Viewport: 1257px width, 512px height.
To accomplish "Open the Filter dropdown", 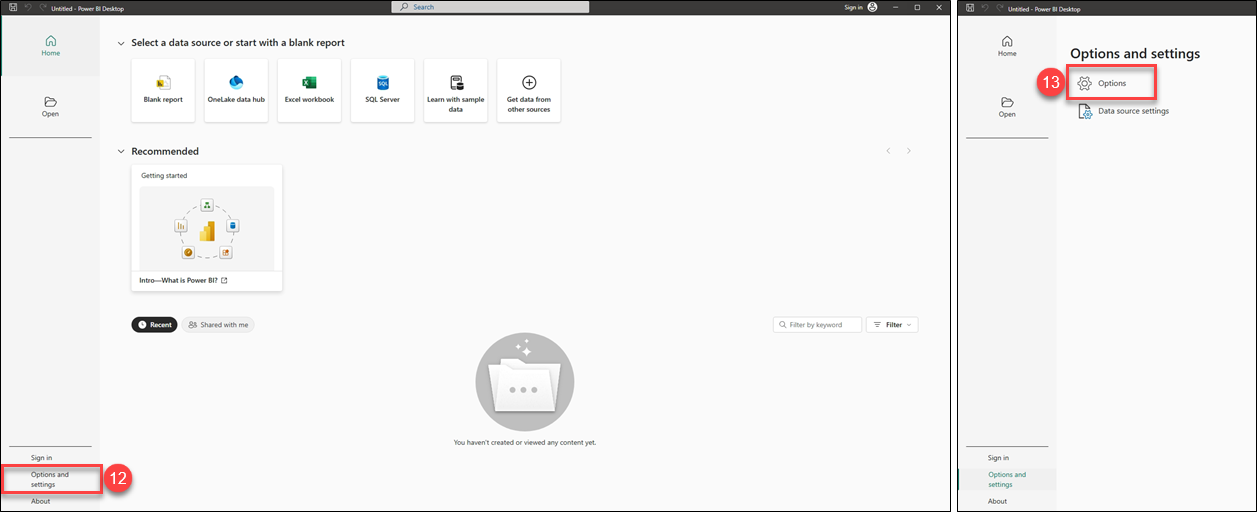I will coord(892,325).
